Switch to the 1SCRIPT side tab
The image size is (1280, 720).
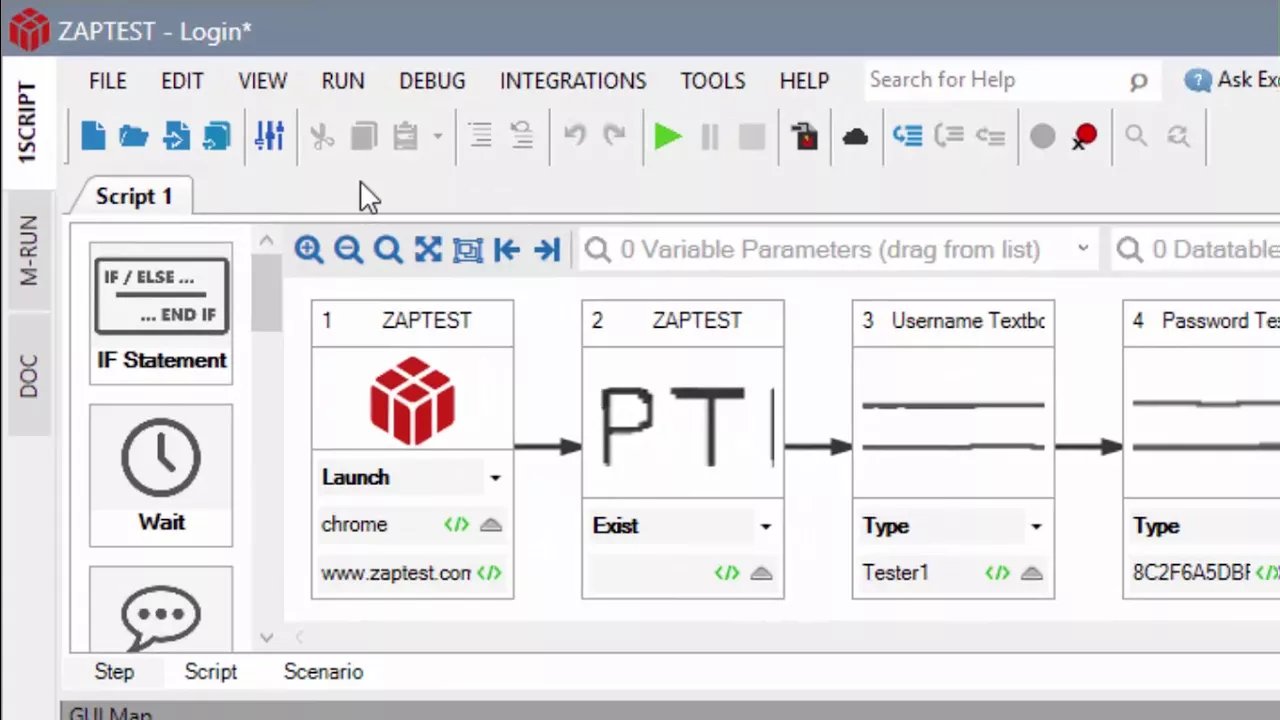[x=27, y=122]
